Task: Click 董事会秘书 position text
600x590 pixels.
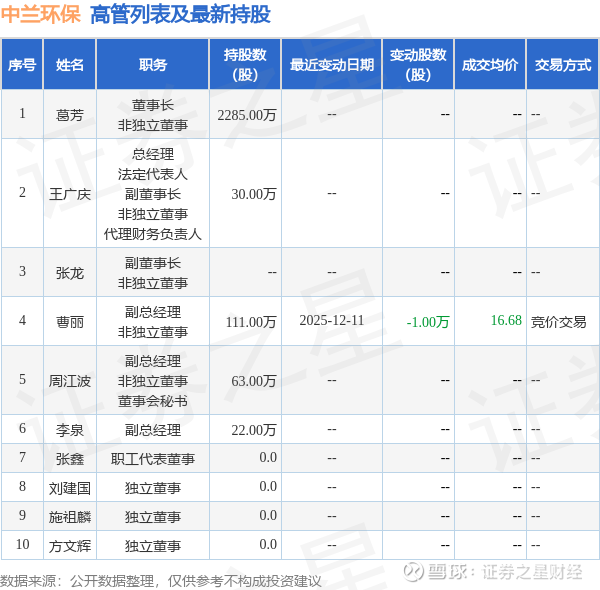Action: 153,401
